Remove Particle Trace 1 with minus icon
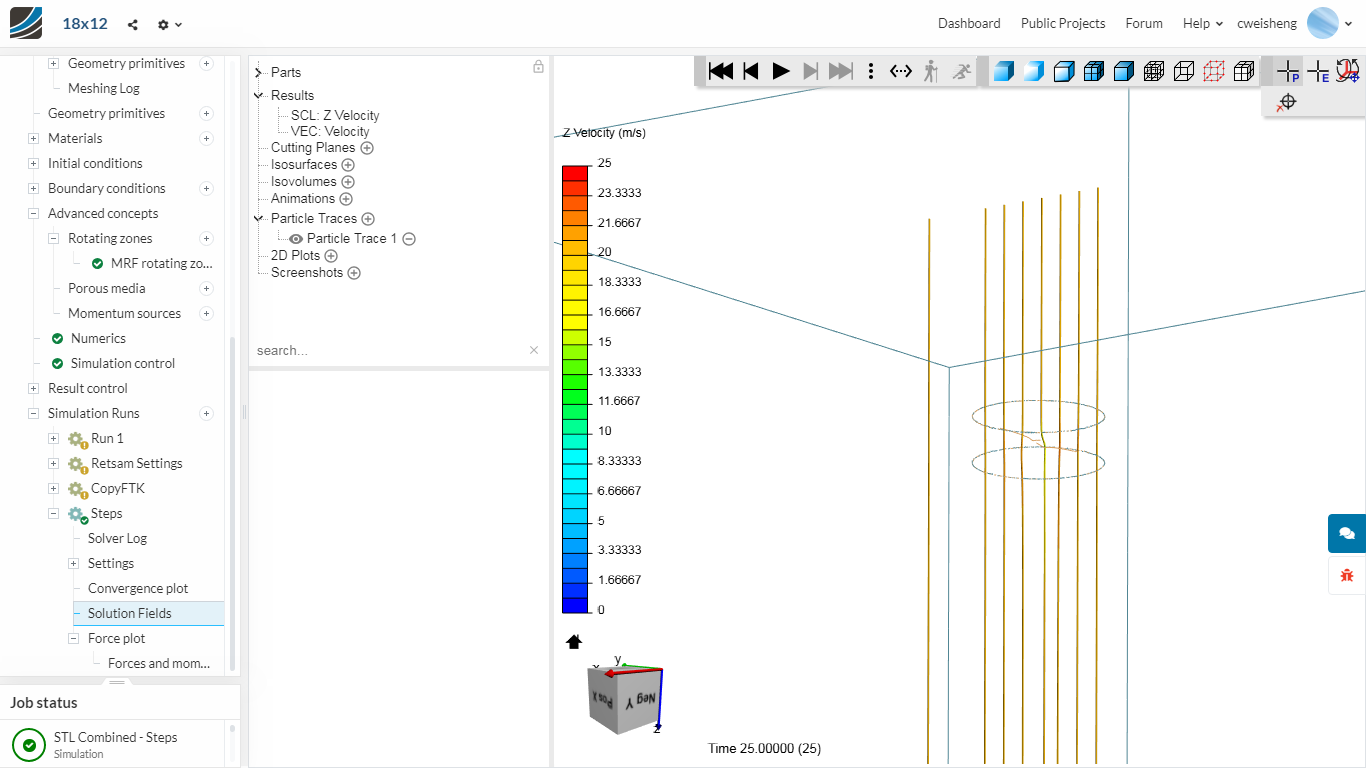Viewport: 1366px width, 768px height. (x=409, y=239)
